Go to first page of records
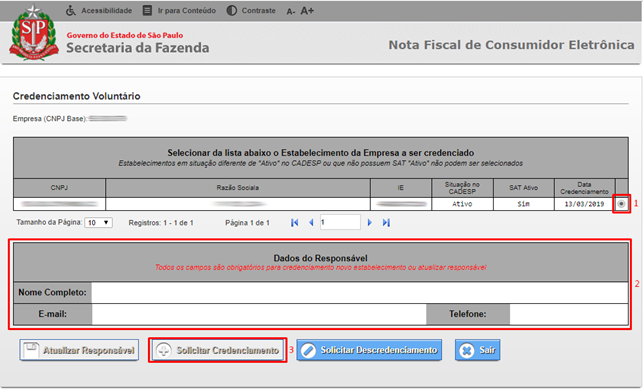Image resolution: width=643 pixels, height=389 pixels. tap(294, 223)
